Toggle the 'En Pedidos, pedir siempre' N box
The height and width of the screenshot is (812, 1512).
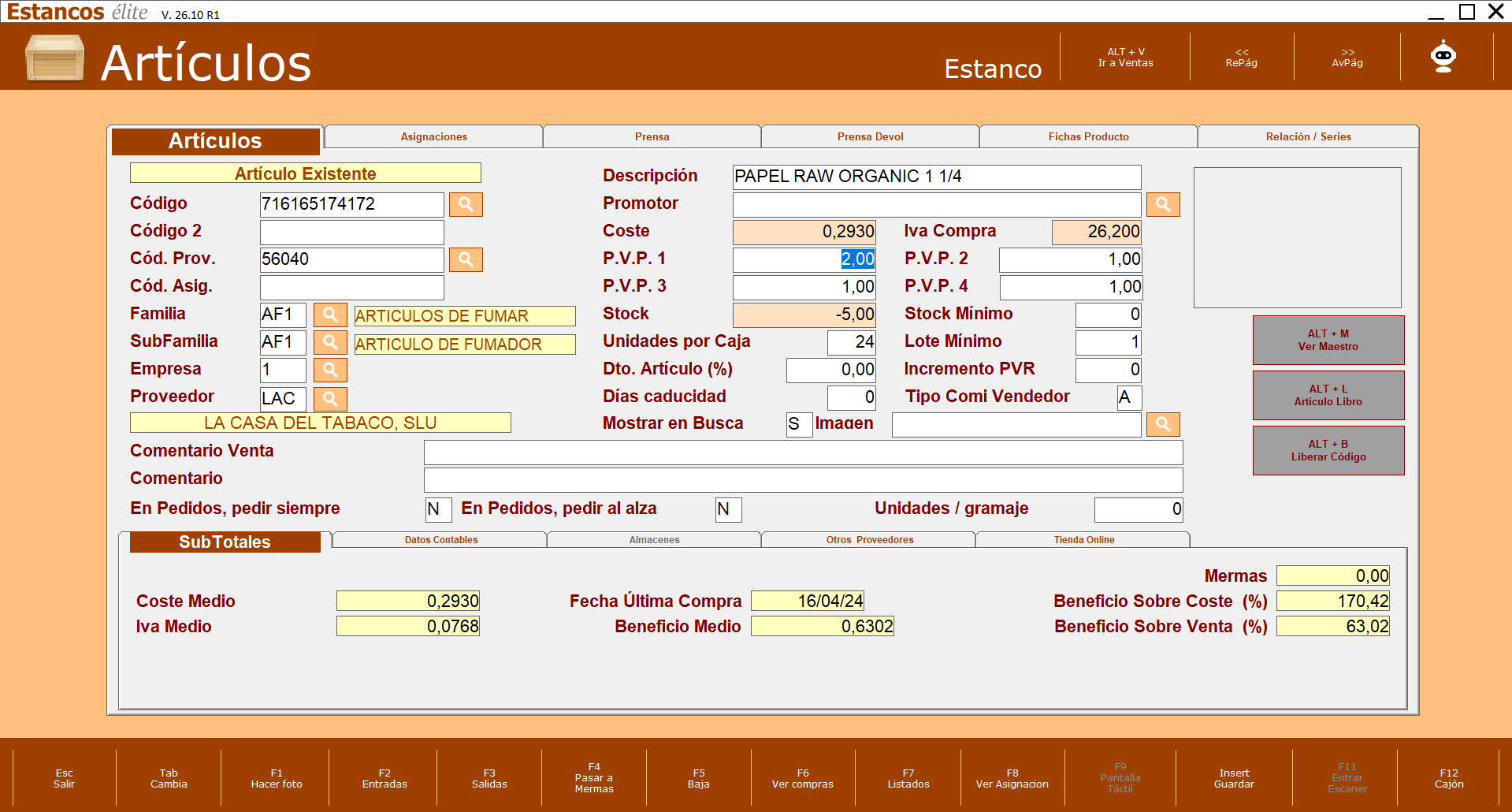pyautogui.click(x=438, y=509)
